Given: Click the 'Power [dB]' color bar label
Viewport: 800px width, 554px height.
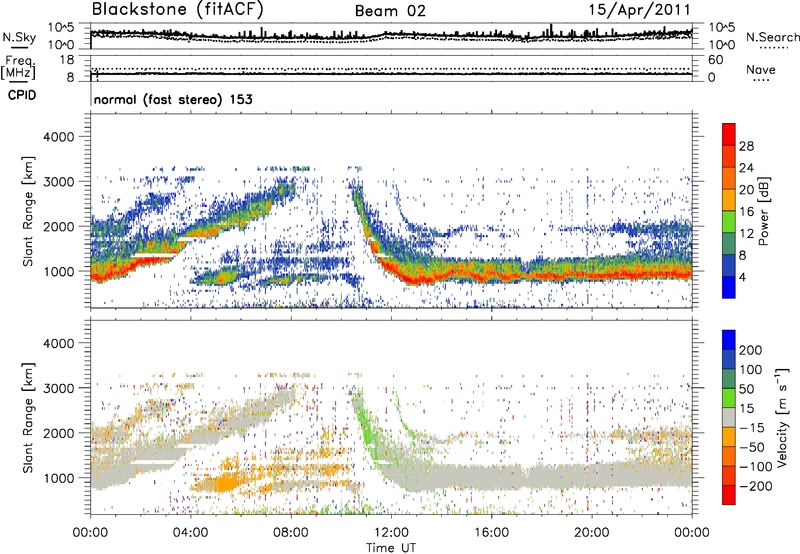Looking at the screenshot, I should point(763,211).
